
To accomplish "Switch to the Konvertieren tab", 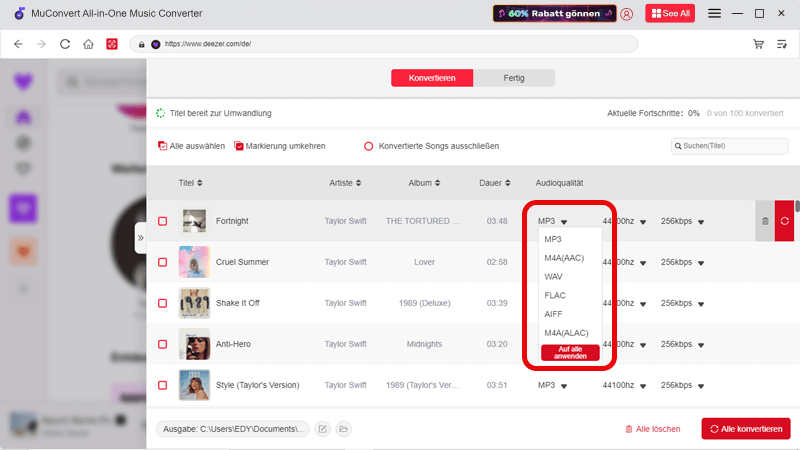I will click(432, 78).
